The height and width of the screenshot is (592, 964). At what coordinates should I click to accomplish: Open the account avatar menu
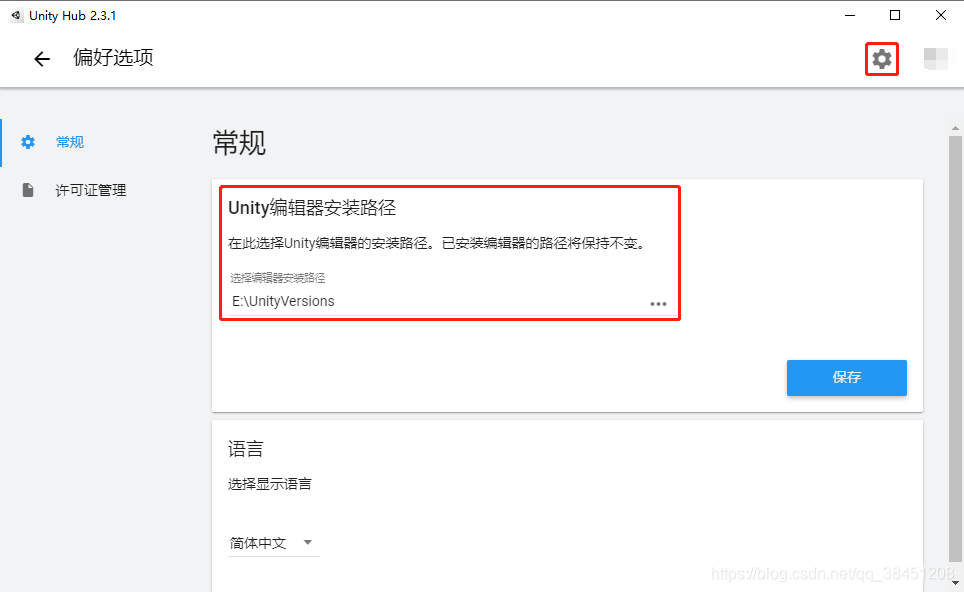pyautogui.click(x=936, y=59)
